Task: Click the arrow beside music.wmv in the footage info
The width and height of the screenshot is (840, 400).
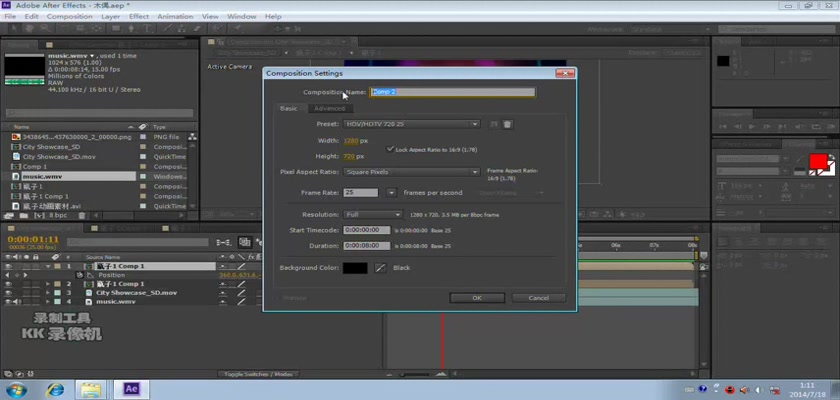Action: (x=92, y=56)
